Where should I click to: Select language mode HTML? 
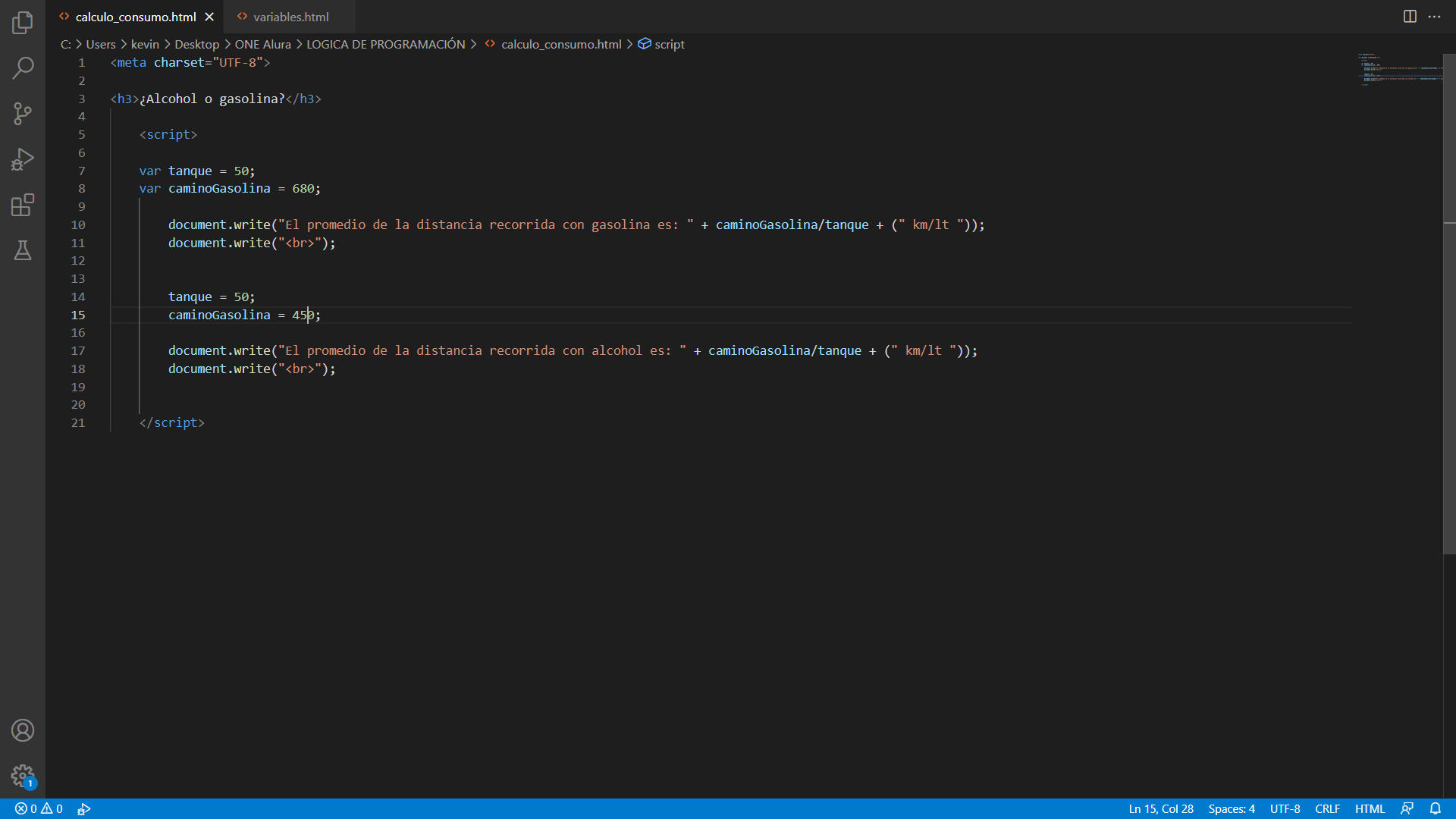pos(1370,808)
